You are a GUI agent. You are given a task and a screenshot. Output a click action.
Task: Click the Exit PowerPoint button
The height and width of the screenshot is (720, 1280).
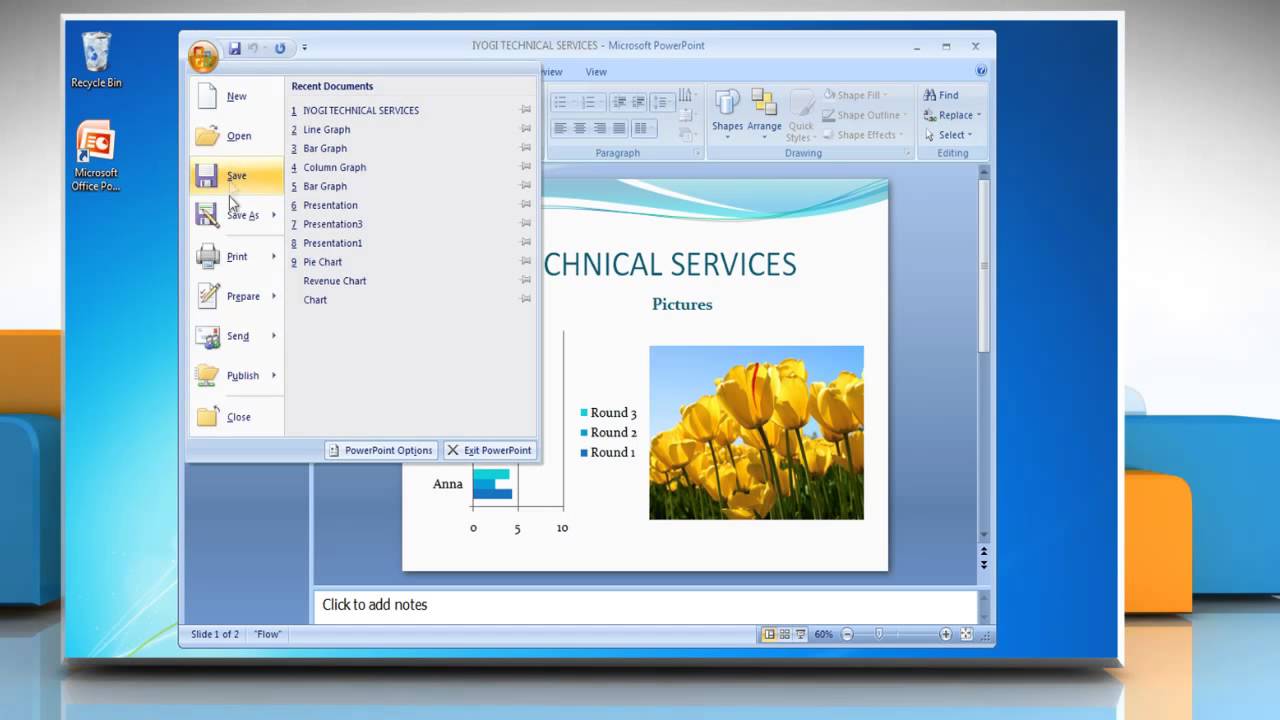click(x=490, y=450)
